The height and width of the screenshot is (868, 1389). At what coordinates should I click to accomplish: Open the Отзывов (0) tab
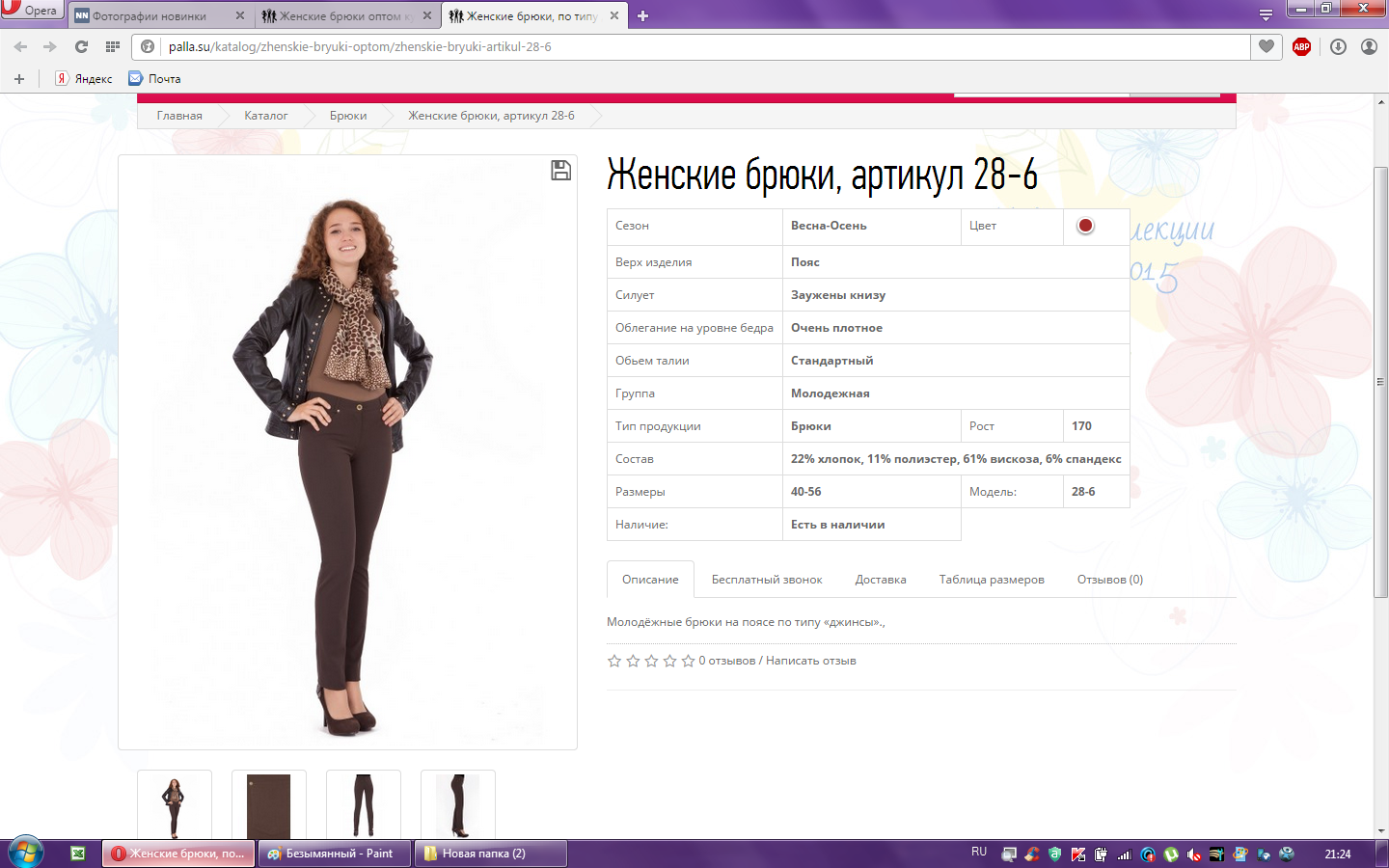[1110, 580]
